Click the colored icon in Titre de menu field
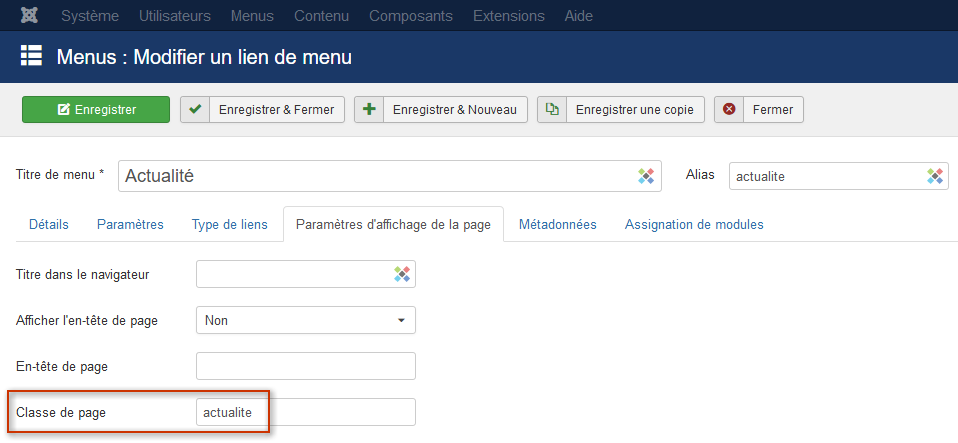Image resolution: width=958 pixels, height=443 pixels. tap(646, 176)
